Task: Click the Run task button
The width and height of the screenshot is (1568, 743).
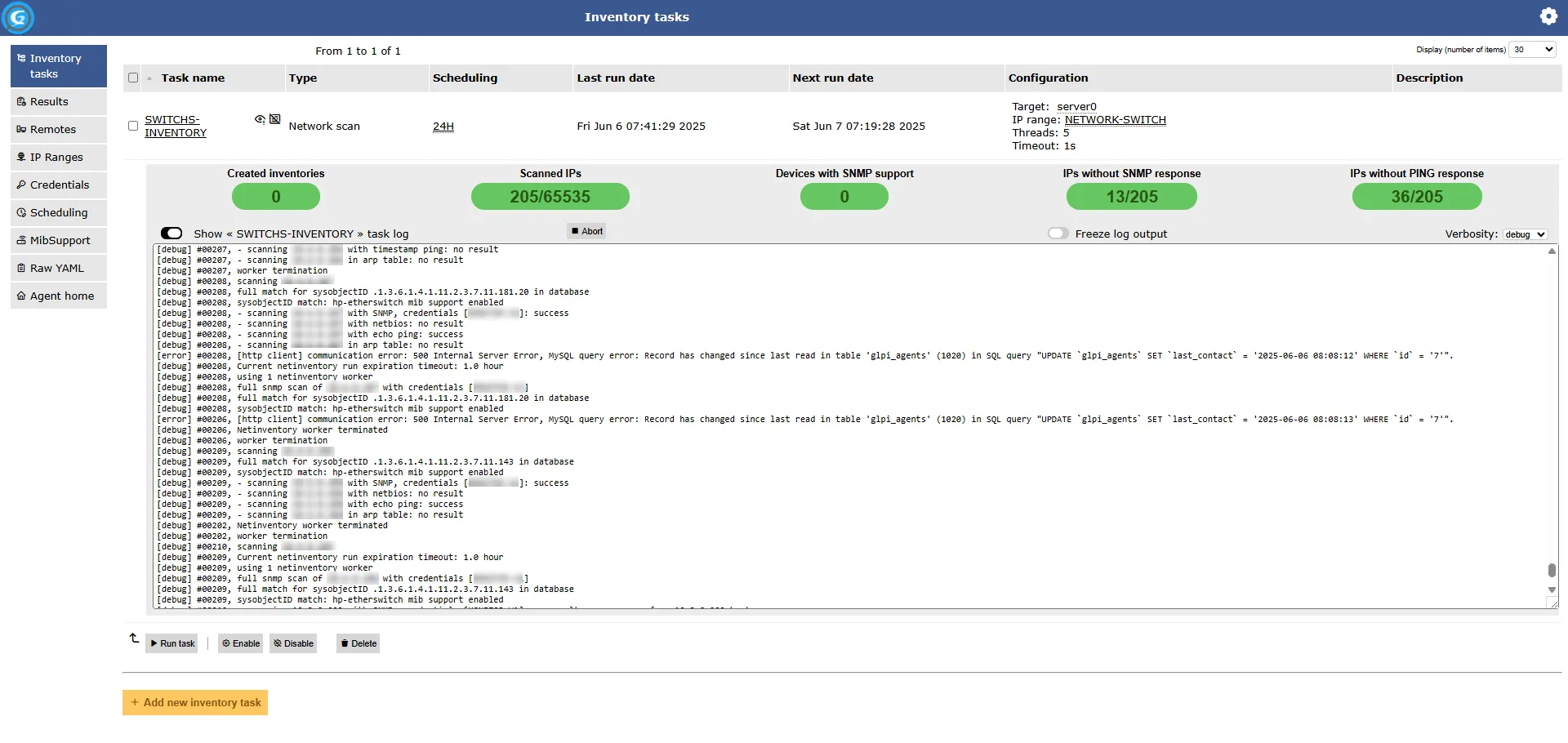Action: [x=172, y=643]
